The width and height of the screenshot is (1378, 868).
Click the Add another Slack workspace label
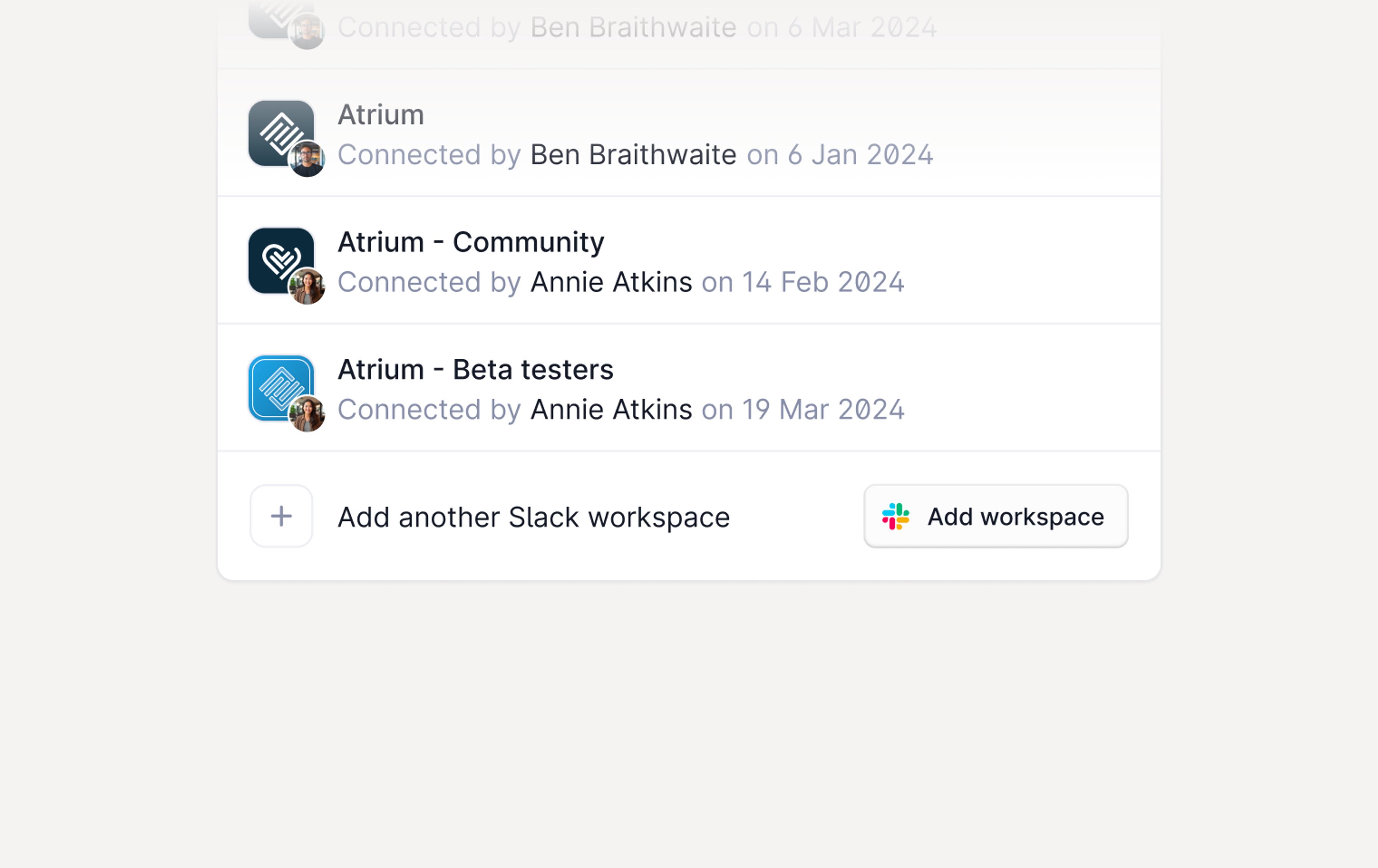pos(534,516)
